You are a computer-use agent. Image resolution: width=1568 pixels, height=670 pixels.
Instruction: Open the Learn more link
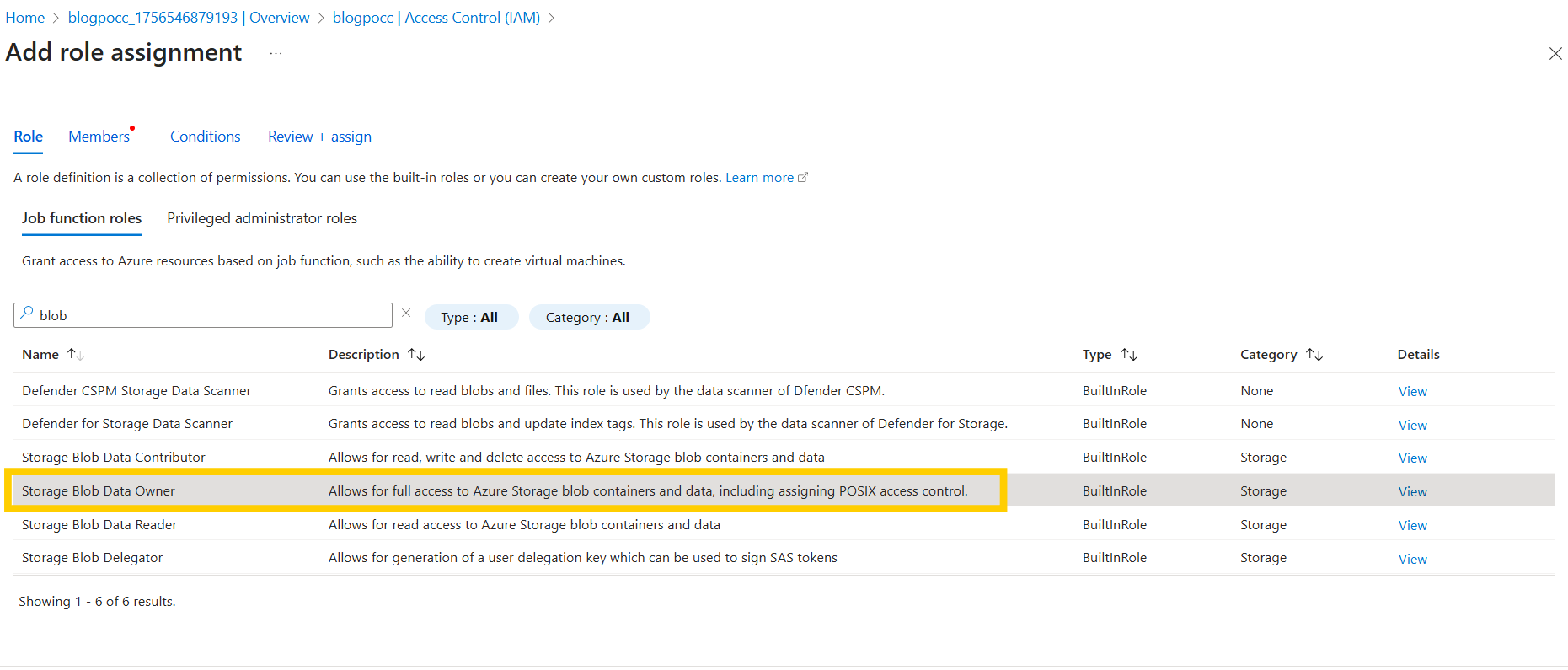tap(760, 178)
